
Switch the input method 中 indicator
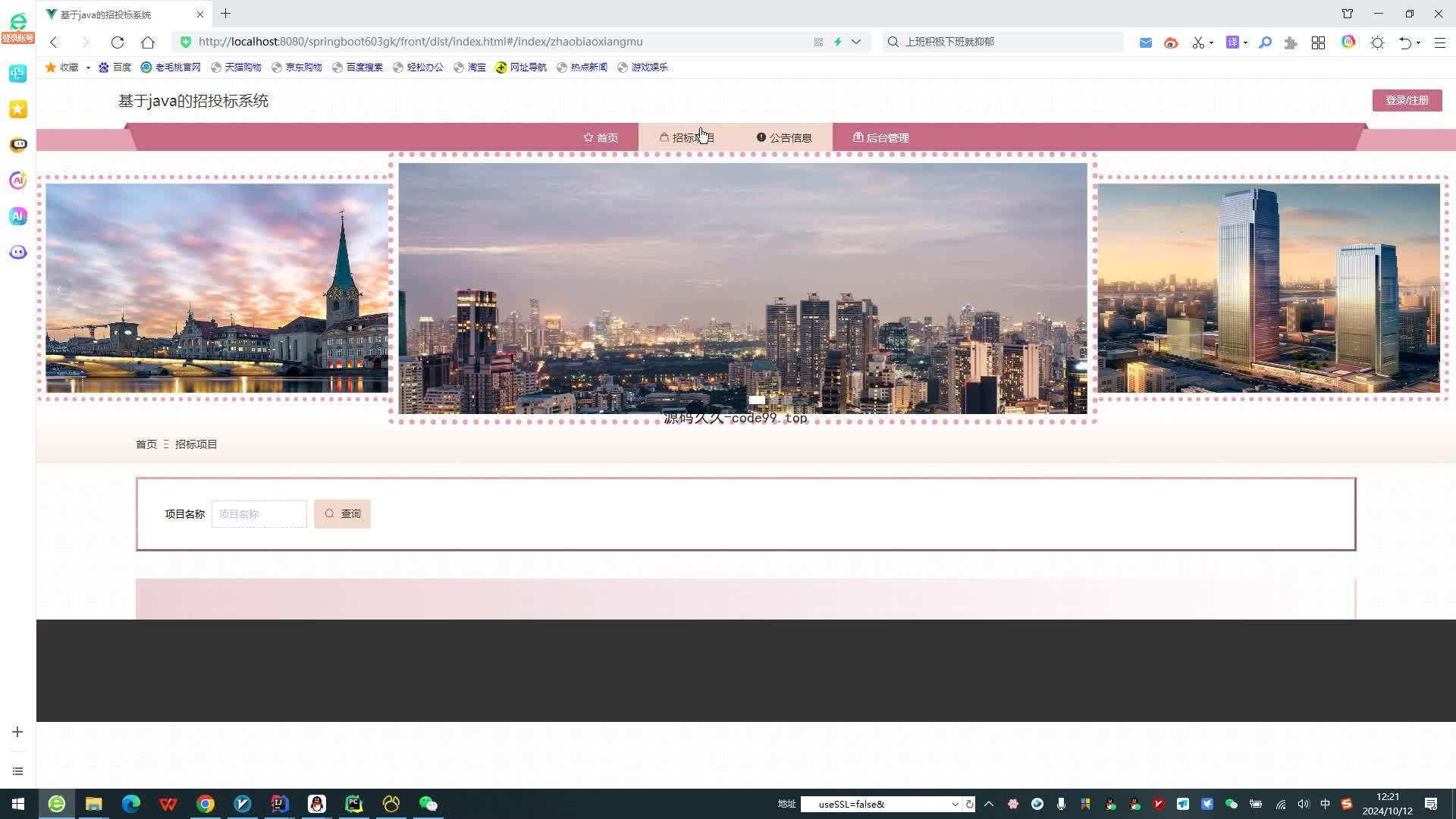coord(1325,804)
